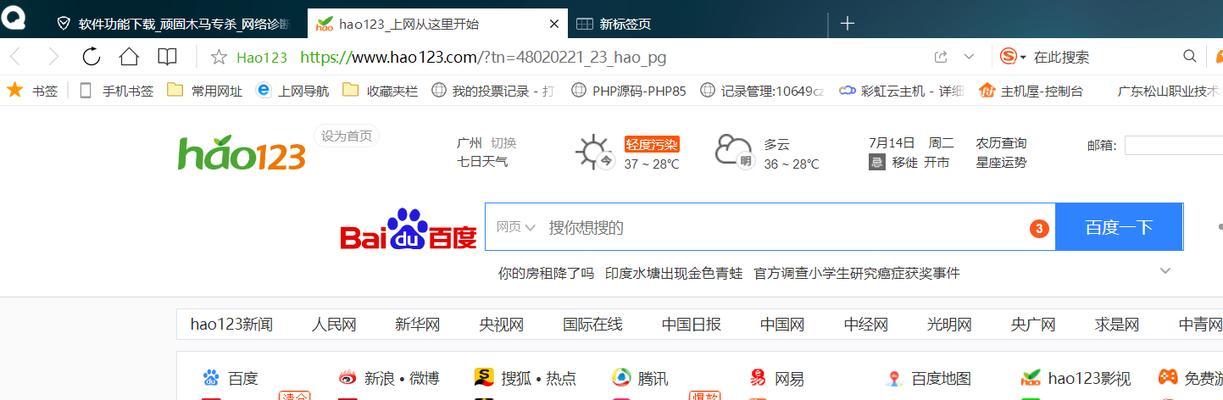1223x400 pixels.
Task: Click the Baidu logo
Action: (x=408, y=229)
